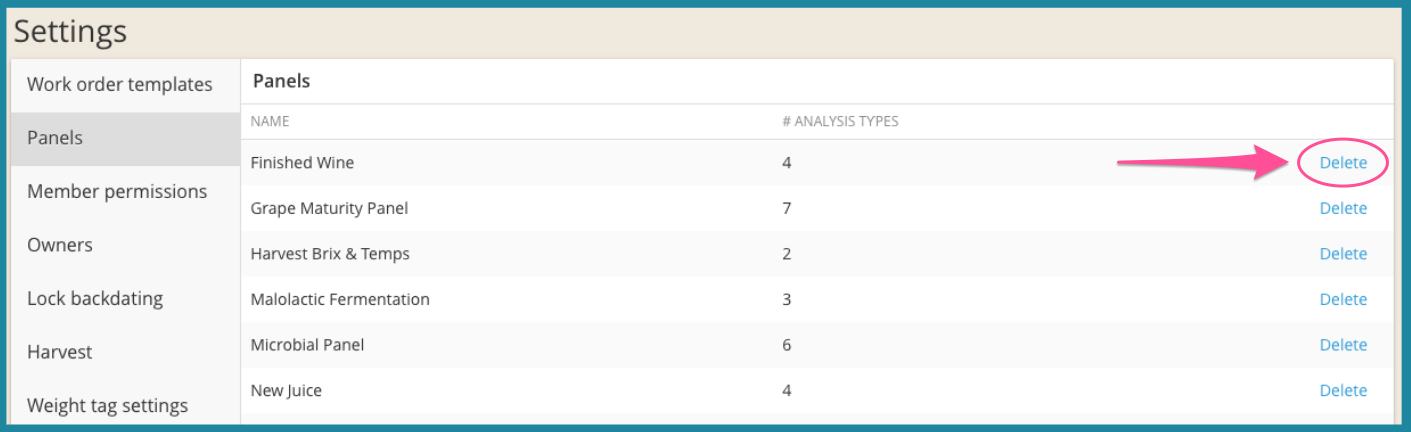Delete the Harvest Brix & Temps panel

1343,254
